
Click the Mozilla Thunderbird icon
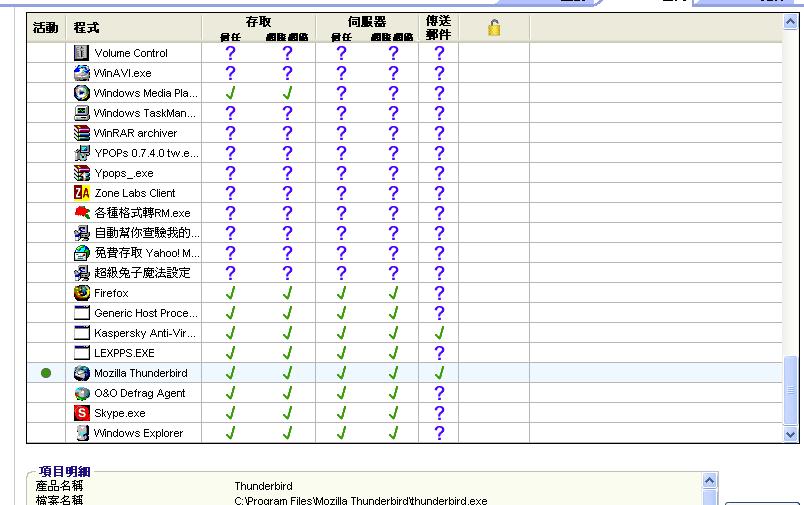coord(82,373)
